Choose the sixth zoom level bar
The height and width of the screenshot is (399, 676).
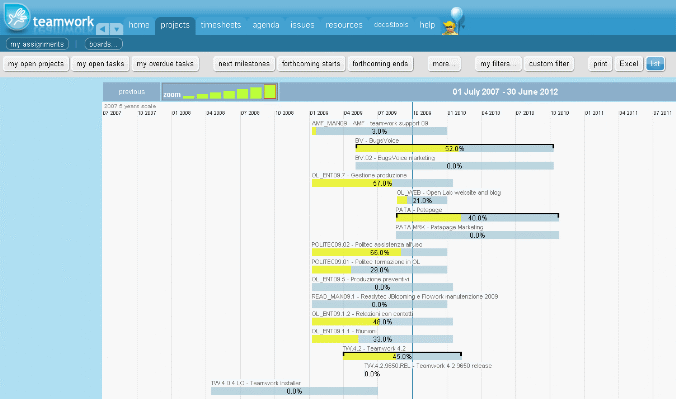click(256, 93)
